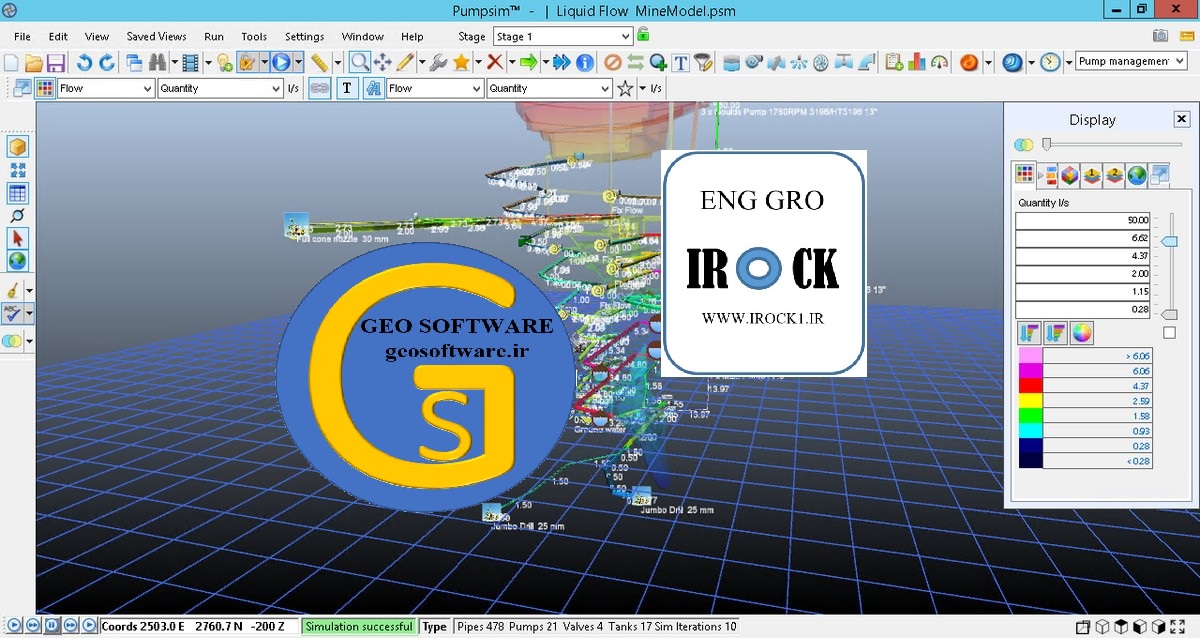Open the Tools menu
Screen dimensions: 1200x638
coord(254,37)
